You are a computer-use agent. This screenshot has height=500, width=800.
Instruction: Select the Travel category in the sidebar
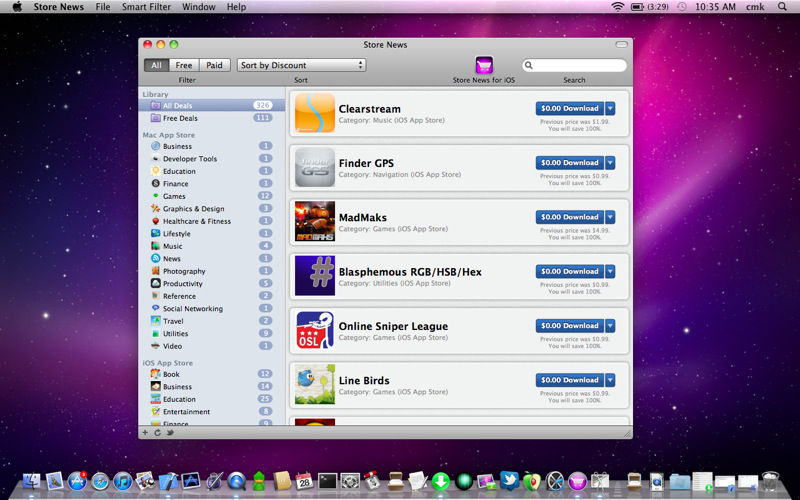[212, 321]
